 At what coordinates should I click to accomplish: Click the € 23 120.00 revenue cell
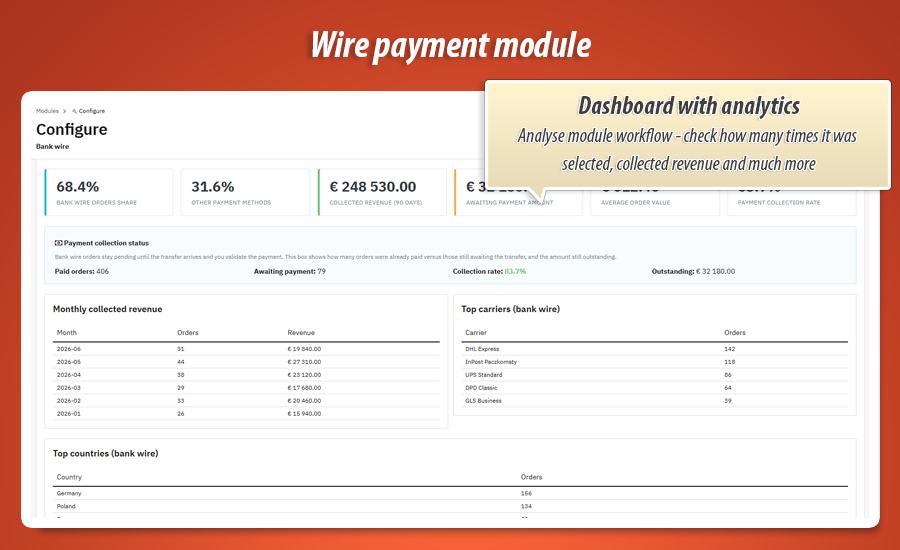304,375
